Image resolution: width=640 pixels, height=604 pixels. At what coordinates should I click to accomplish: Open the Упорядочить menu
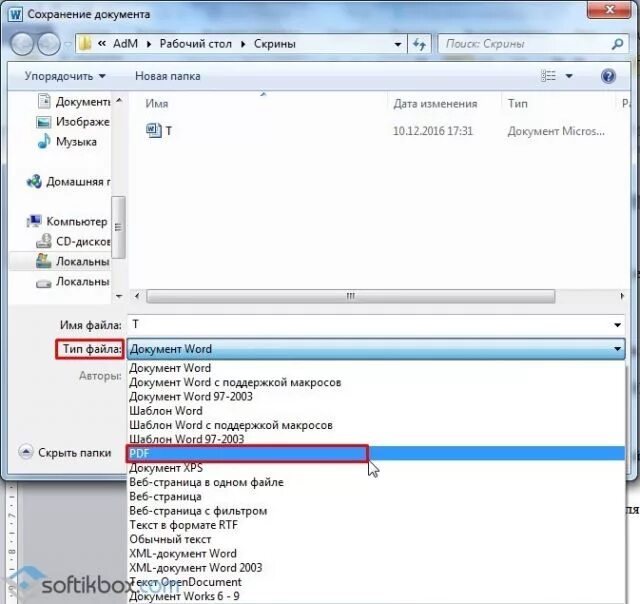tap(65, 76)
